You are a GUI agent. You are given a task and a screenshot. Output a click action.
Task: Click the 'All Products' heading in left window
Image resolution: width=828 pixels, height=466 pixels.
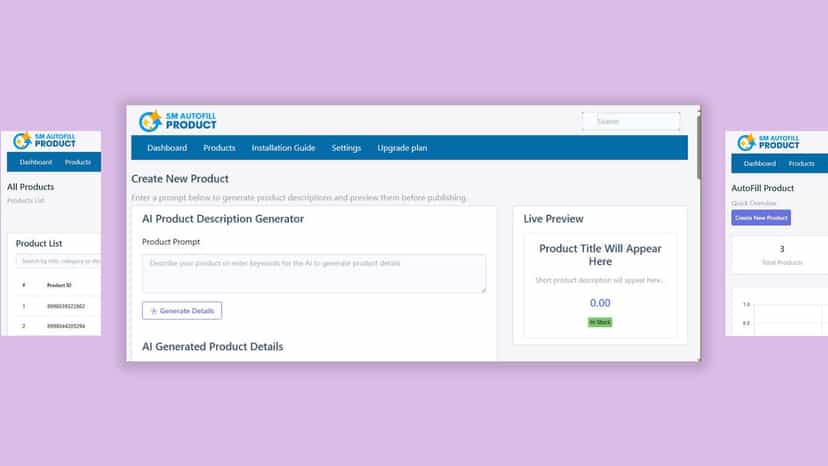click(x=31, y=187)
